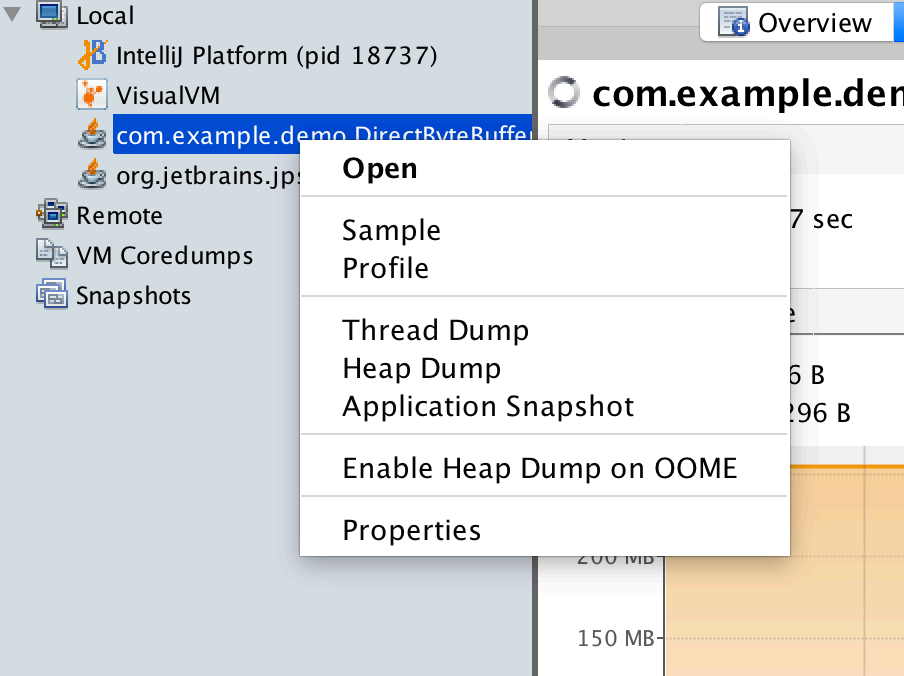Select the VisualVM tree entry

pos(168,95)
